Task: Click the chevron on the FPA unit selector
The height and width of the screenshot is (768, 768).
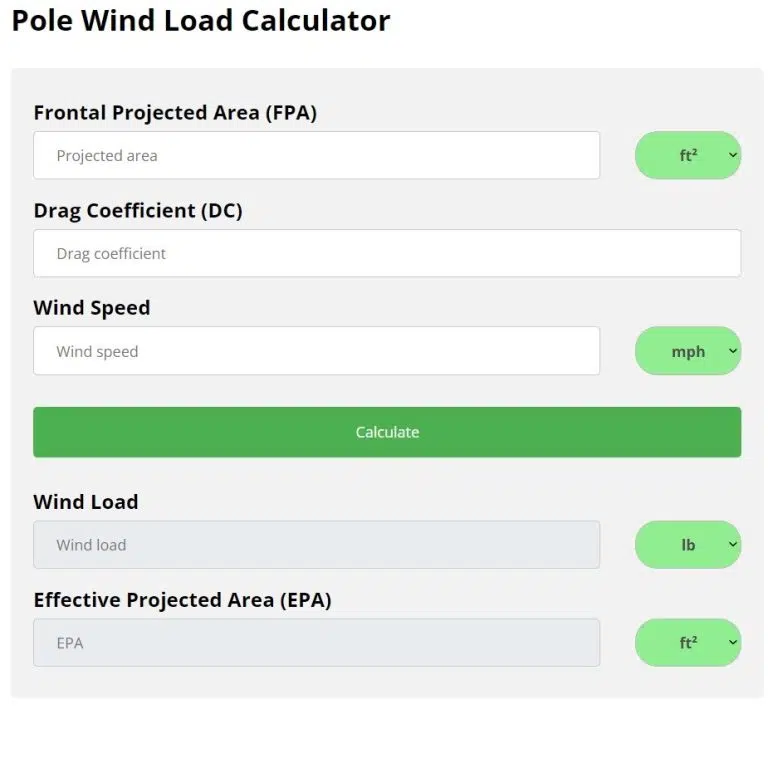Action: (x=733, y=156)
